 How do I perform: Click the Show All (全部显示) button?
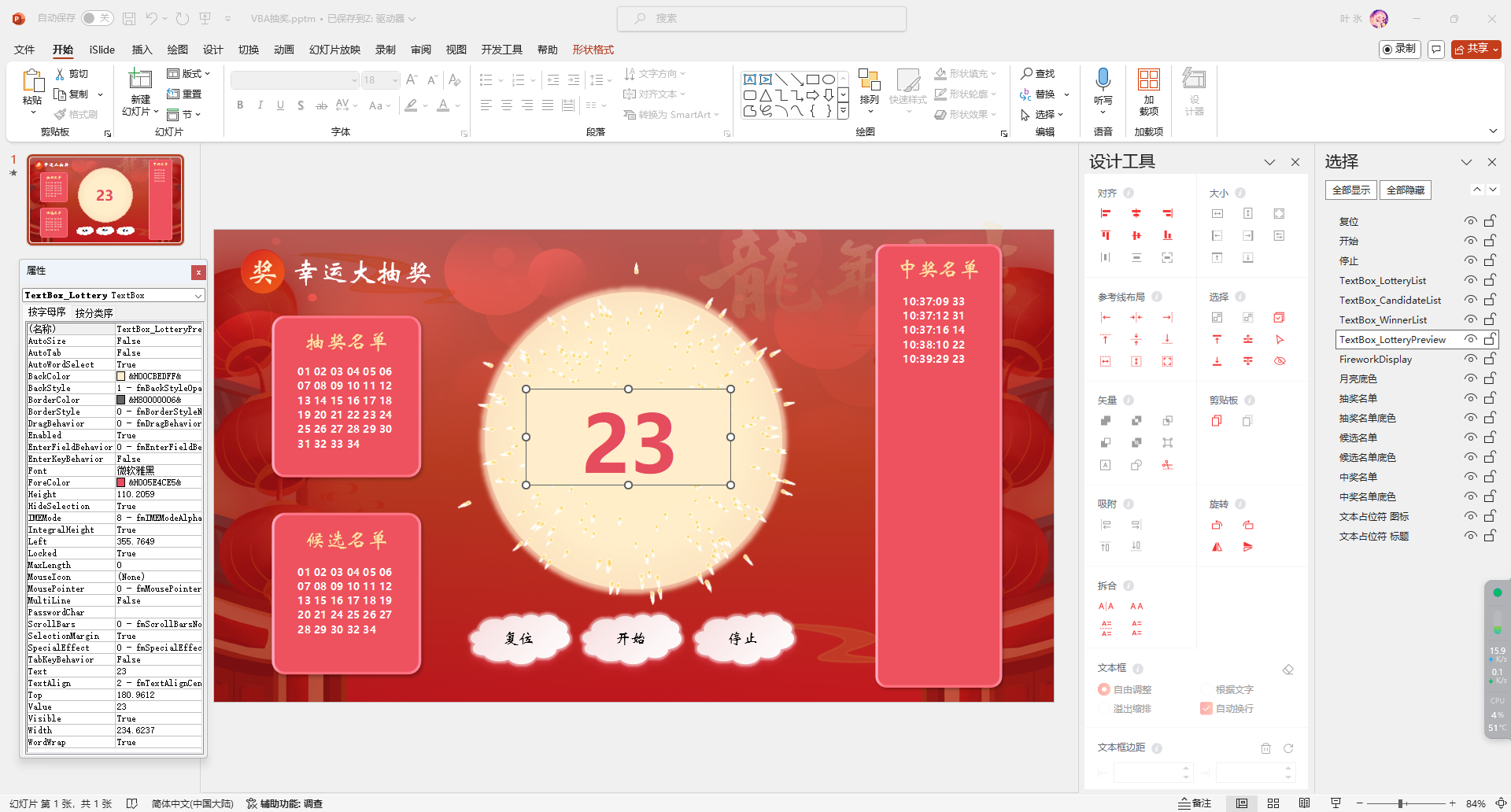(1351, 190)
